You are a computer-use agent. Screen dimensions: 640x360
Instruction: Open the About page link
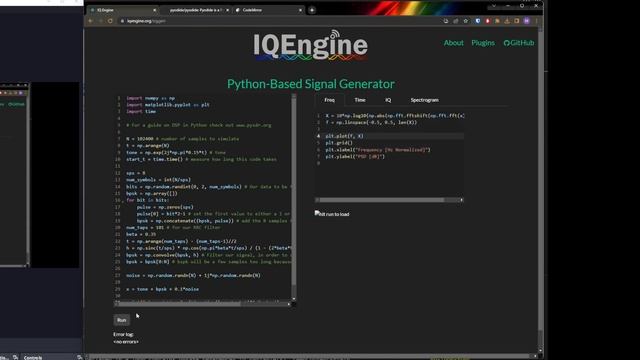[x=453, y=43]
